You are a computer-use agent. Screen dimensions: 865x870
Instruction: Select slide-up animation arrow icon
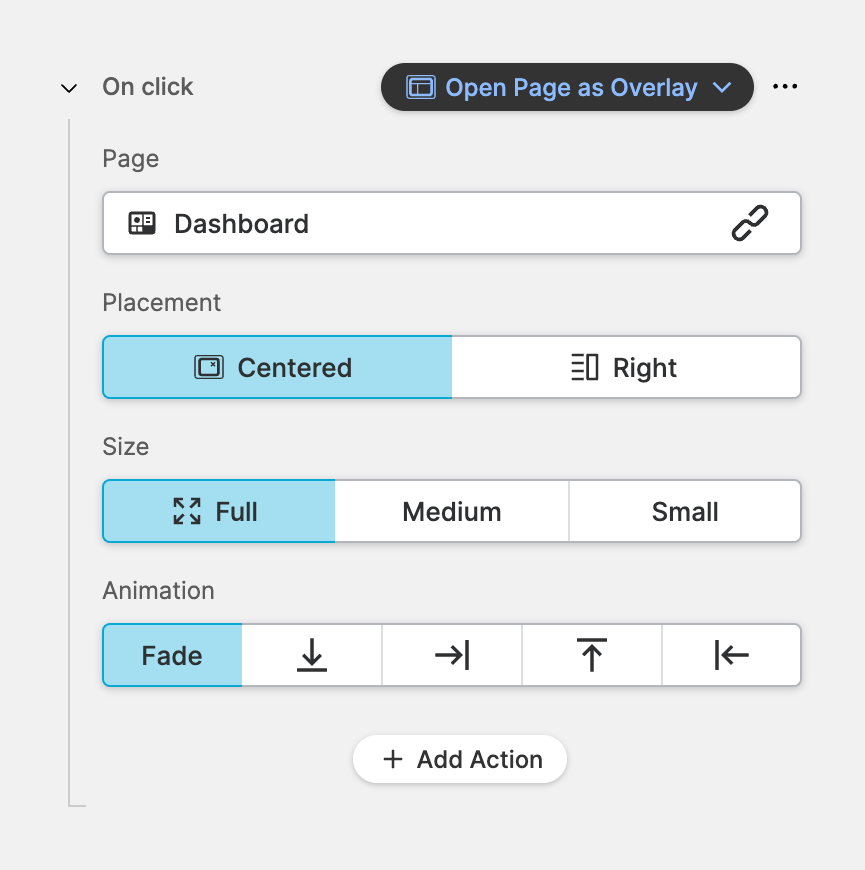[x=592, y=656]
